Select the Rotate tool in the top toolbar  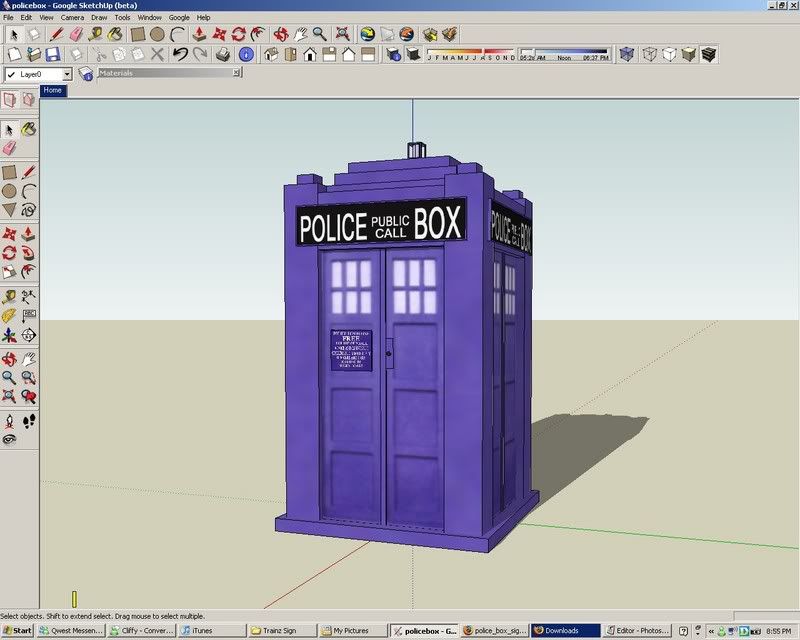click(239, 35)
